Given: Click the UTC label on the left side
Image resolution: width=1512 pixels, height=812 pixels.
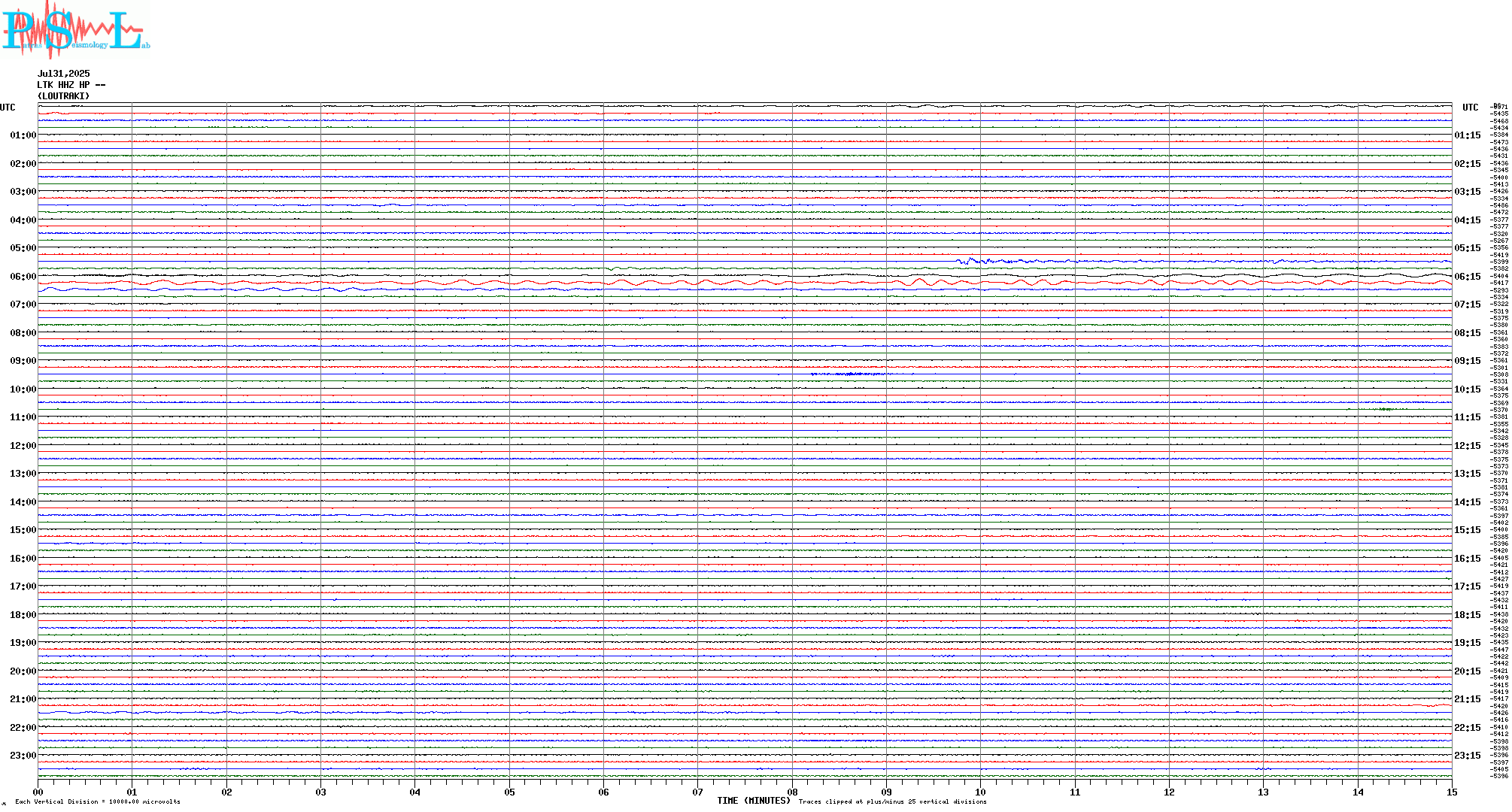Looking at the screenshot, I should click(8, 108).
